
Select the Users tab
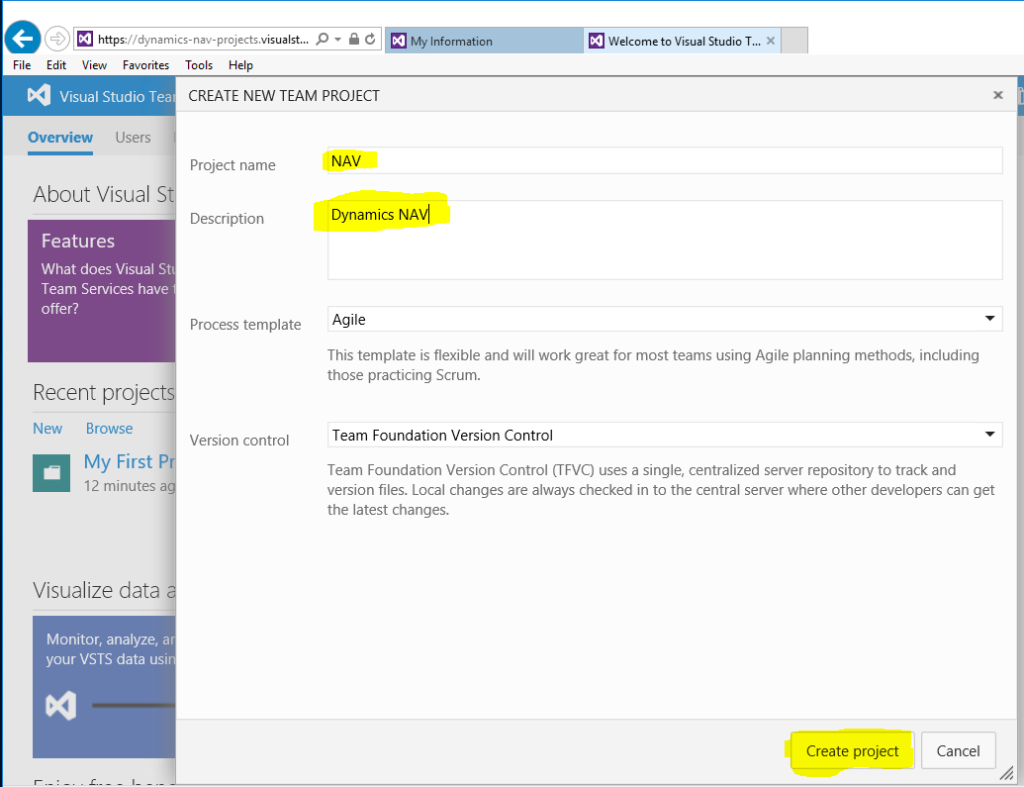(132, 138)
